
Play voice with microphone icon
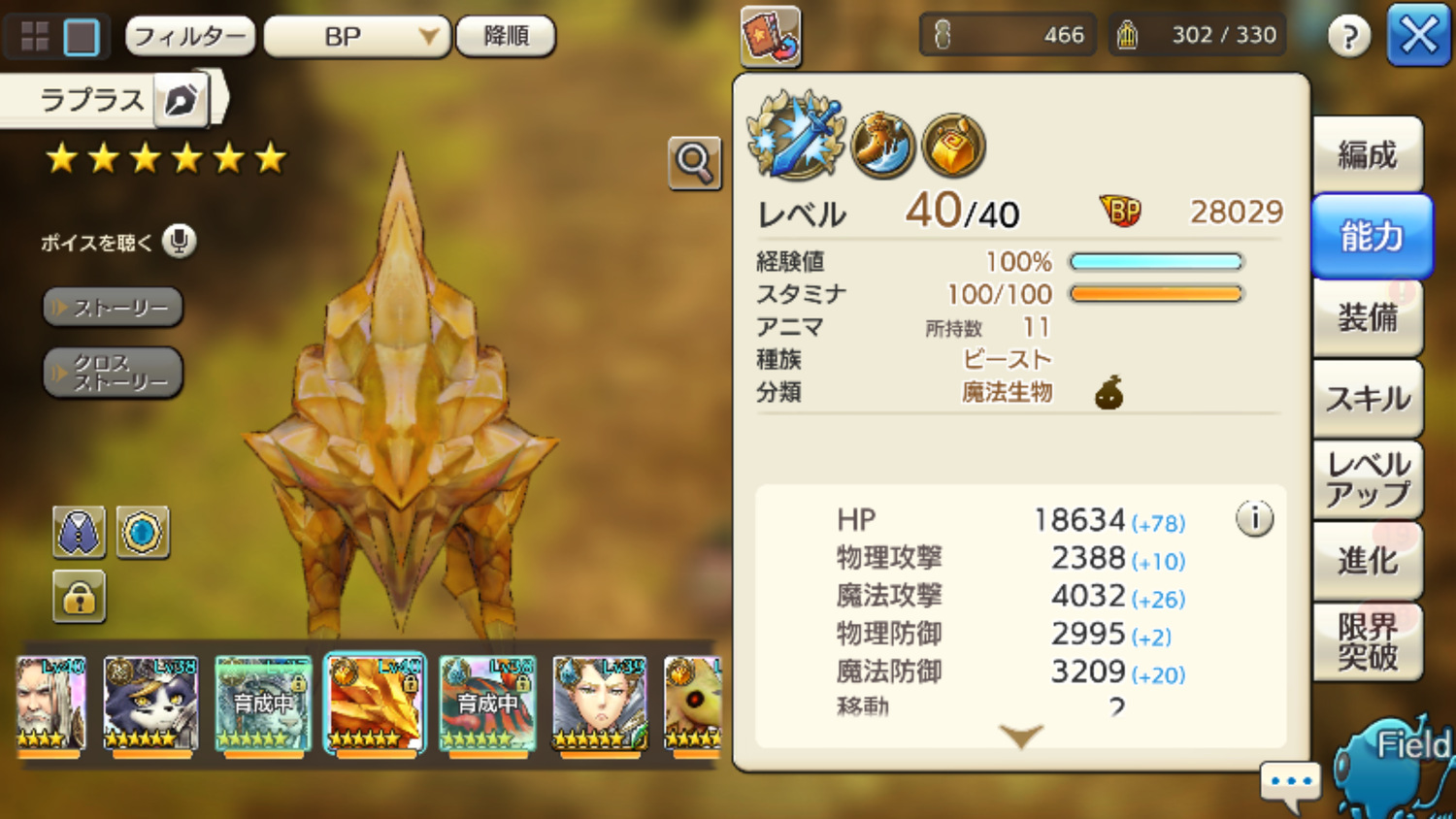pos(179,241)
